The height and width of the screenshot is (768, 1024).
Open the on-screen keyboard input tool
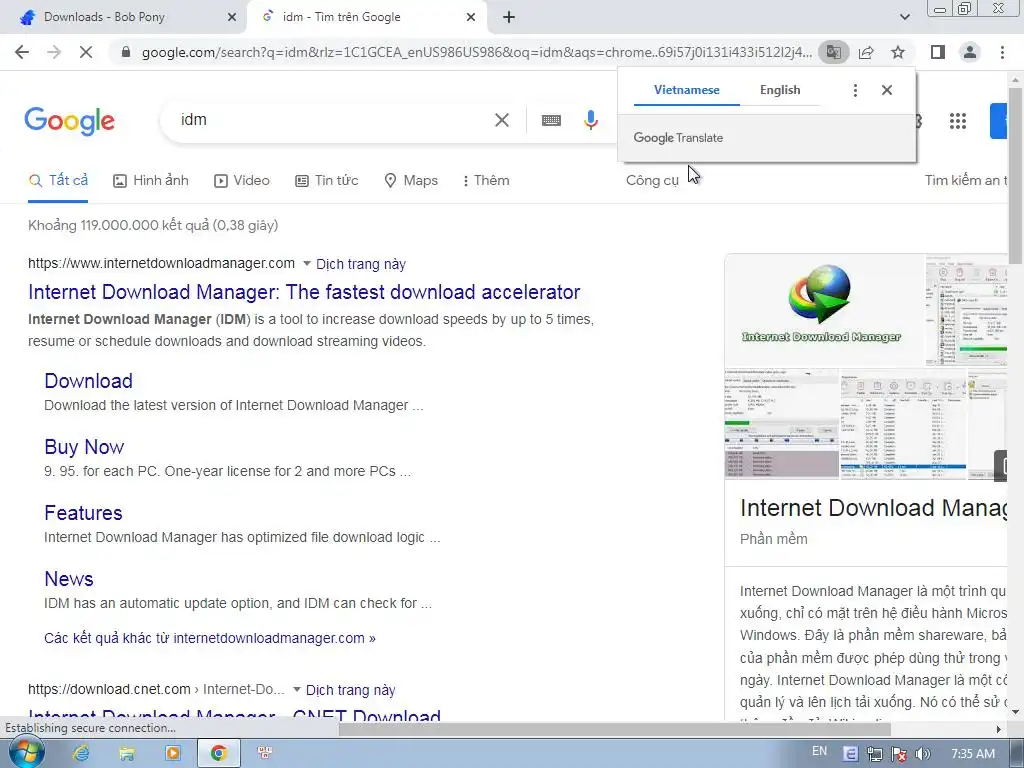[x=551, y=120]
